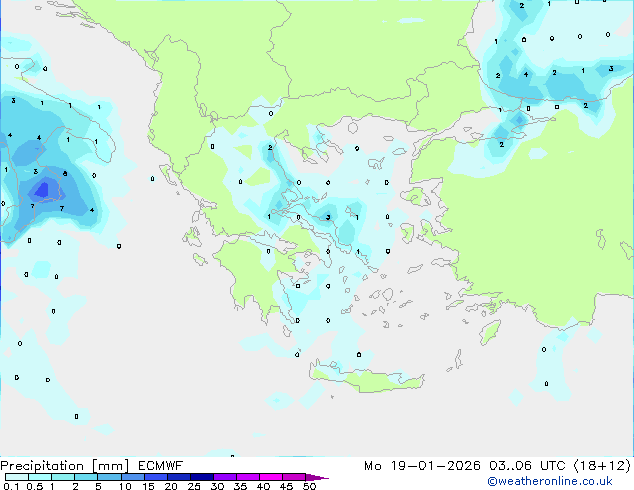Click the '40' legend scale label

click(x=263, y=486)
